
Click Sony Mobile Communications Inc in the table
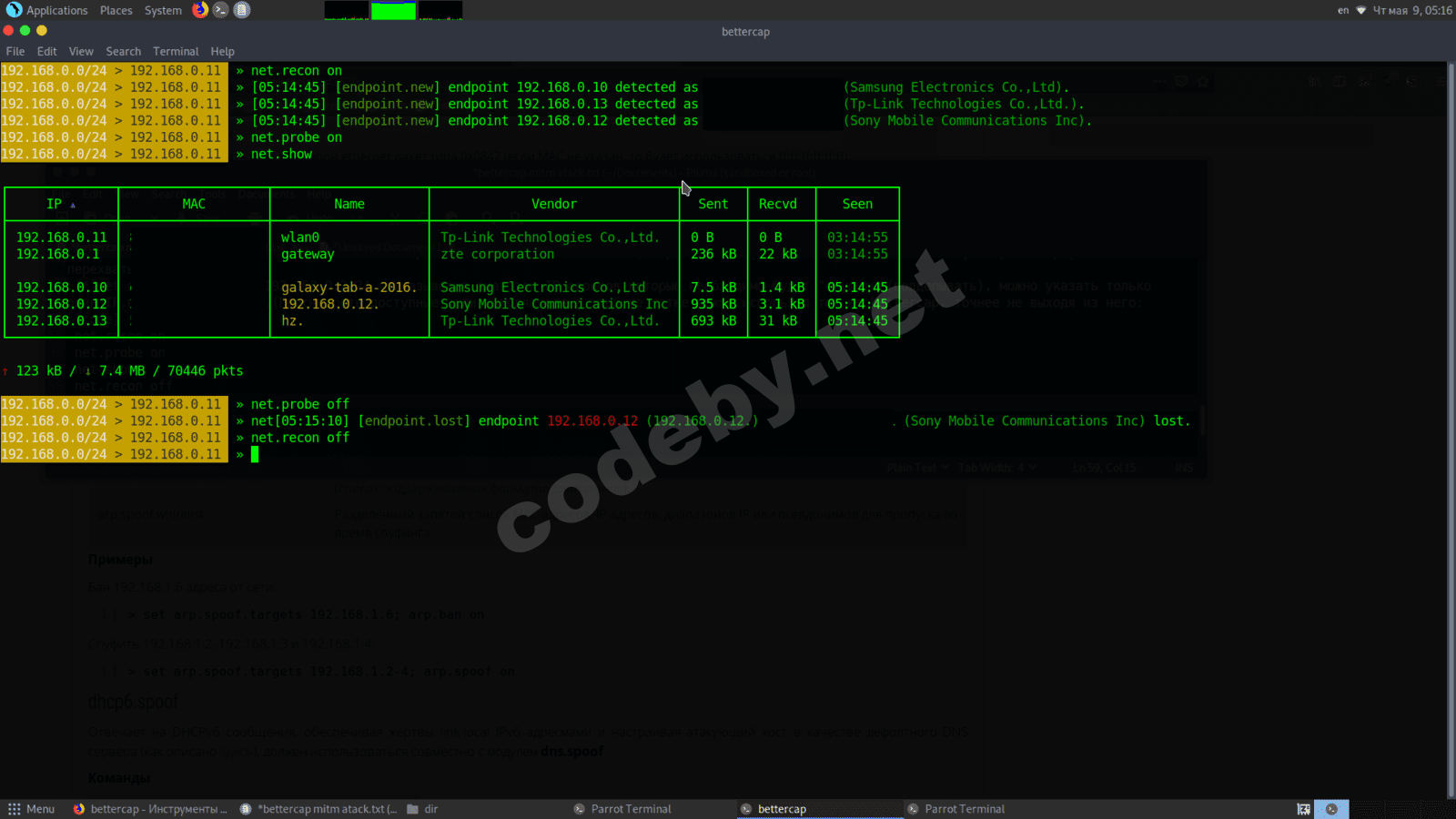click(554, 304)
